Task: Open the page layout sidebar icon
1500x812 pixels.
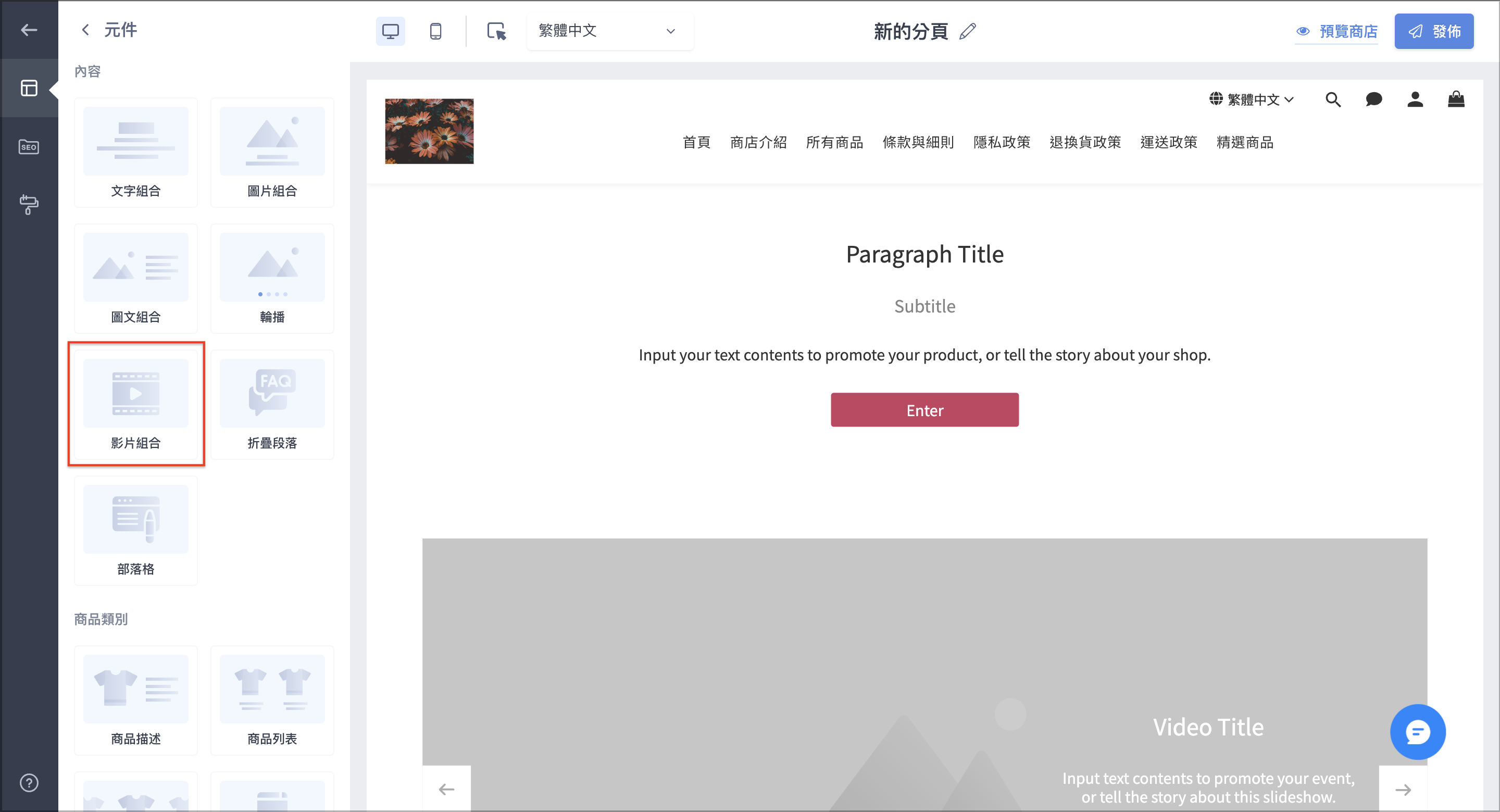Action: pos(29,88)
